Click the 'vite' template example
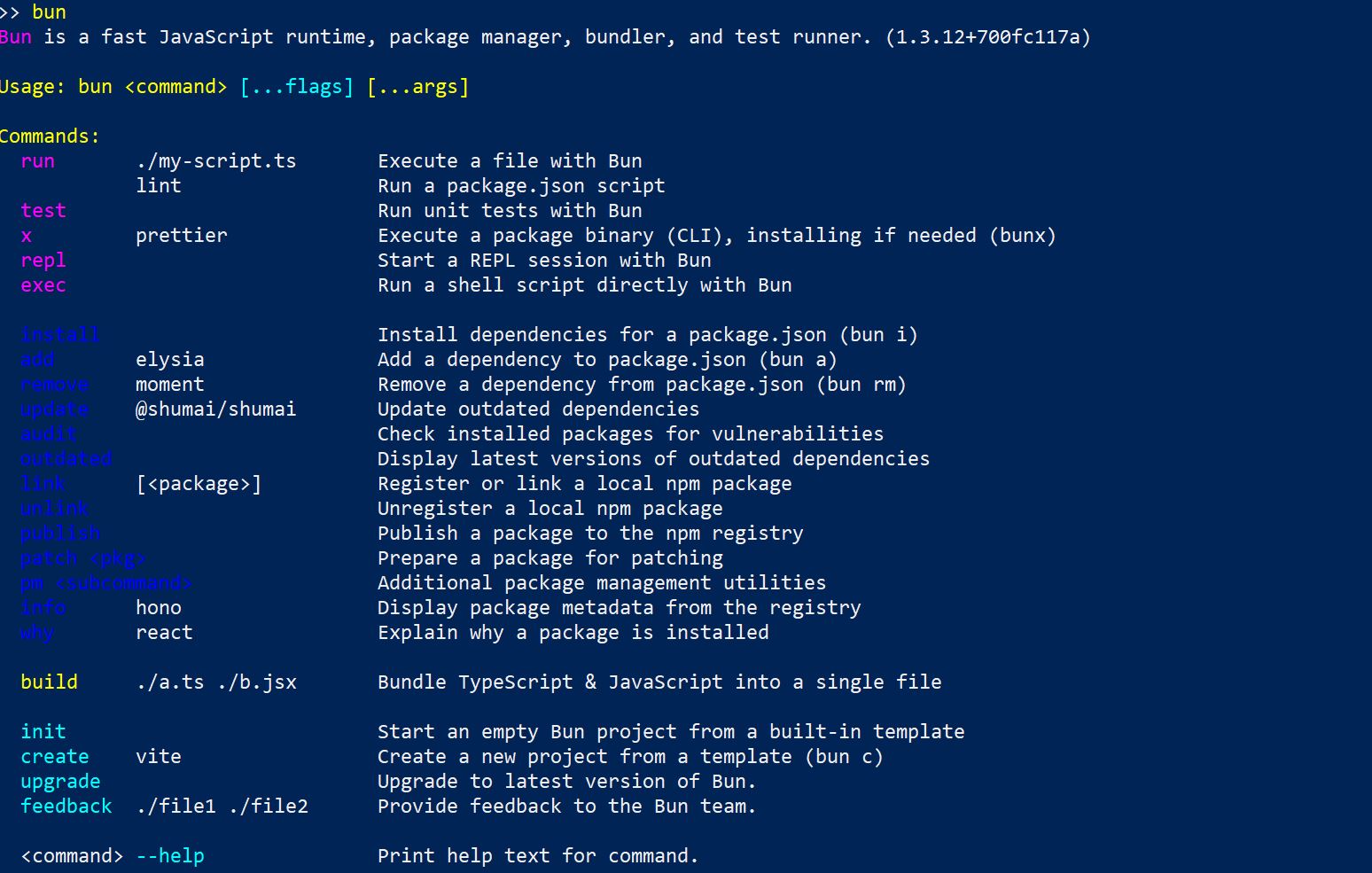 (x=159, y=757)
